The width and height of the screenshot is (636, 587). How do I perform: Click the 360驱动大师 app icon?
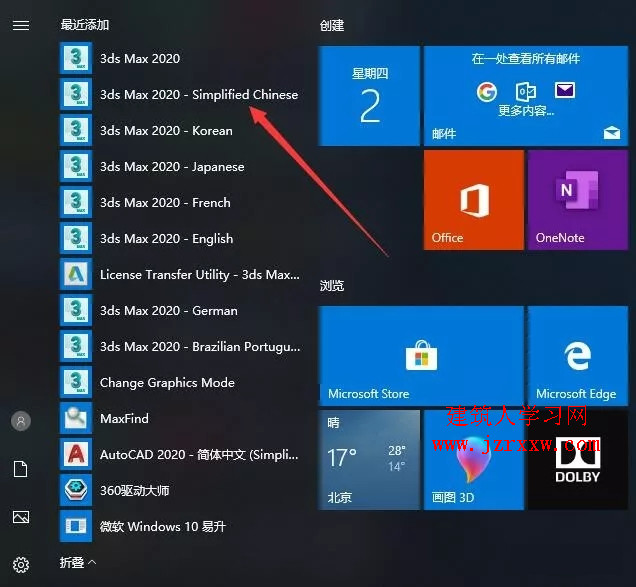point(76,490)
